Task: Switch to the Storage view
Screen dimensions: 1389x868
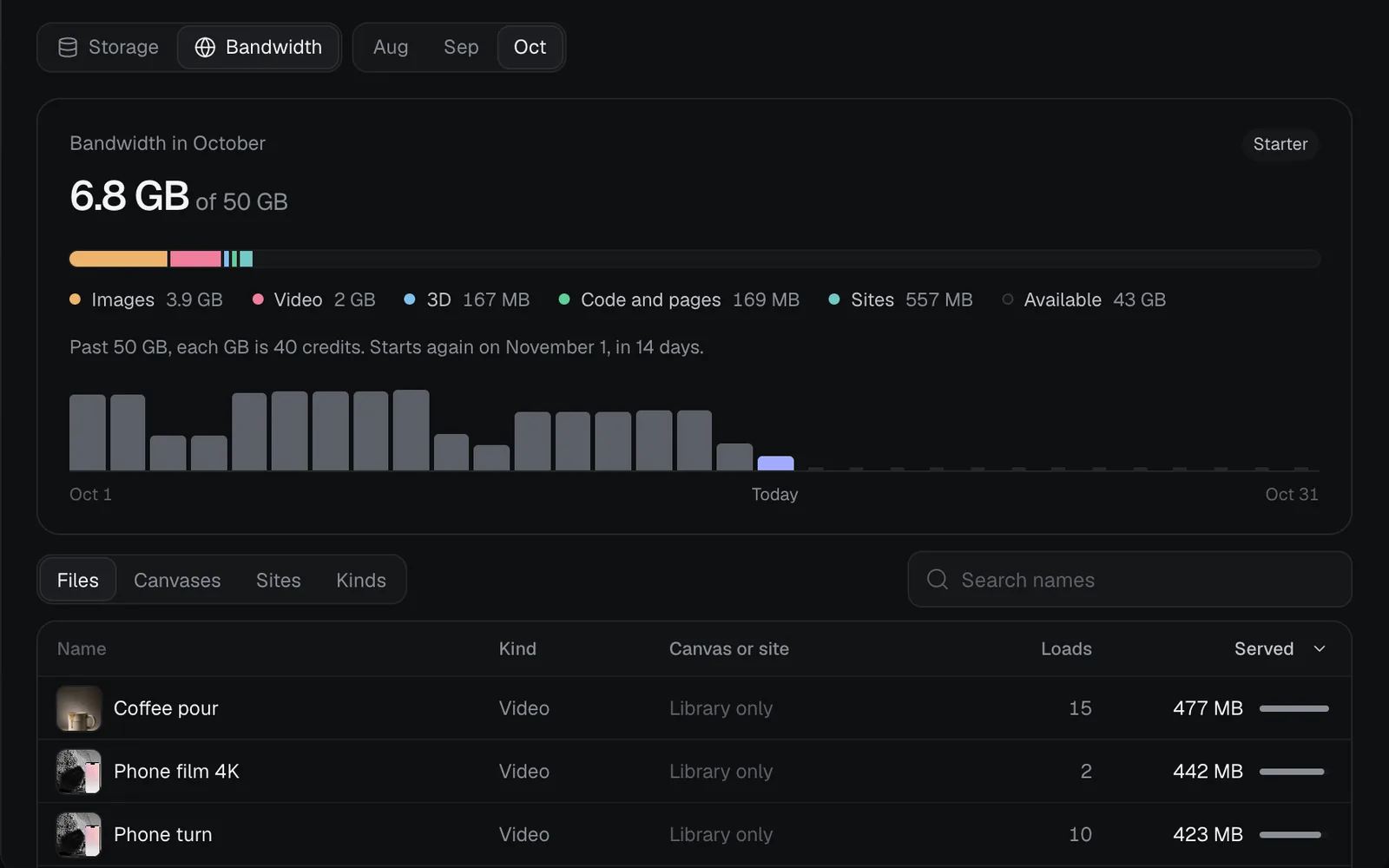Action: 109,47
